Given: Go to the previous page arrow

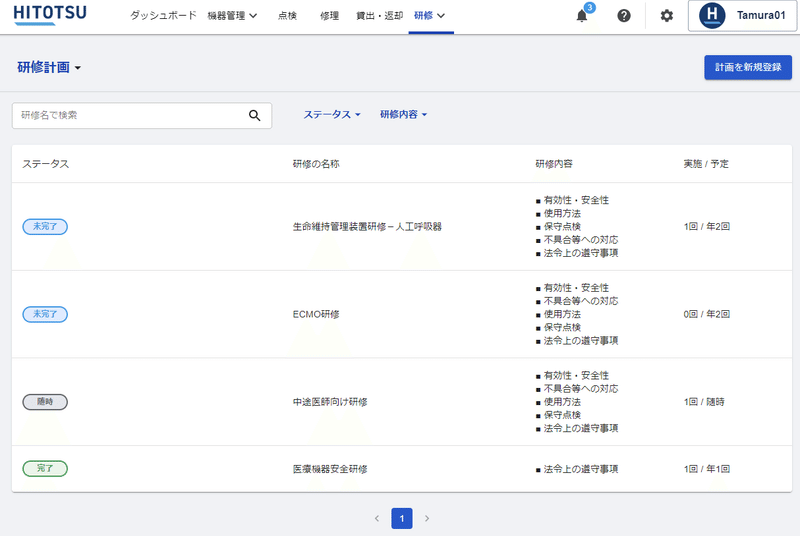Looking at the screenshot, I should point(377,518).
